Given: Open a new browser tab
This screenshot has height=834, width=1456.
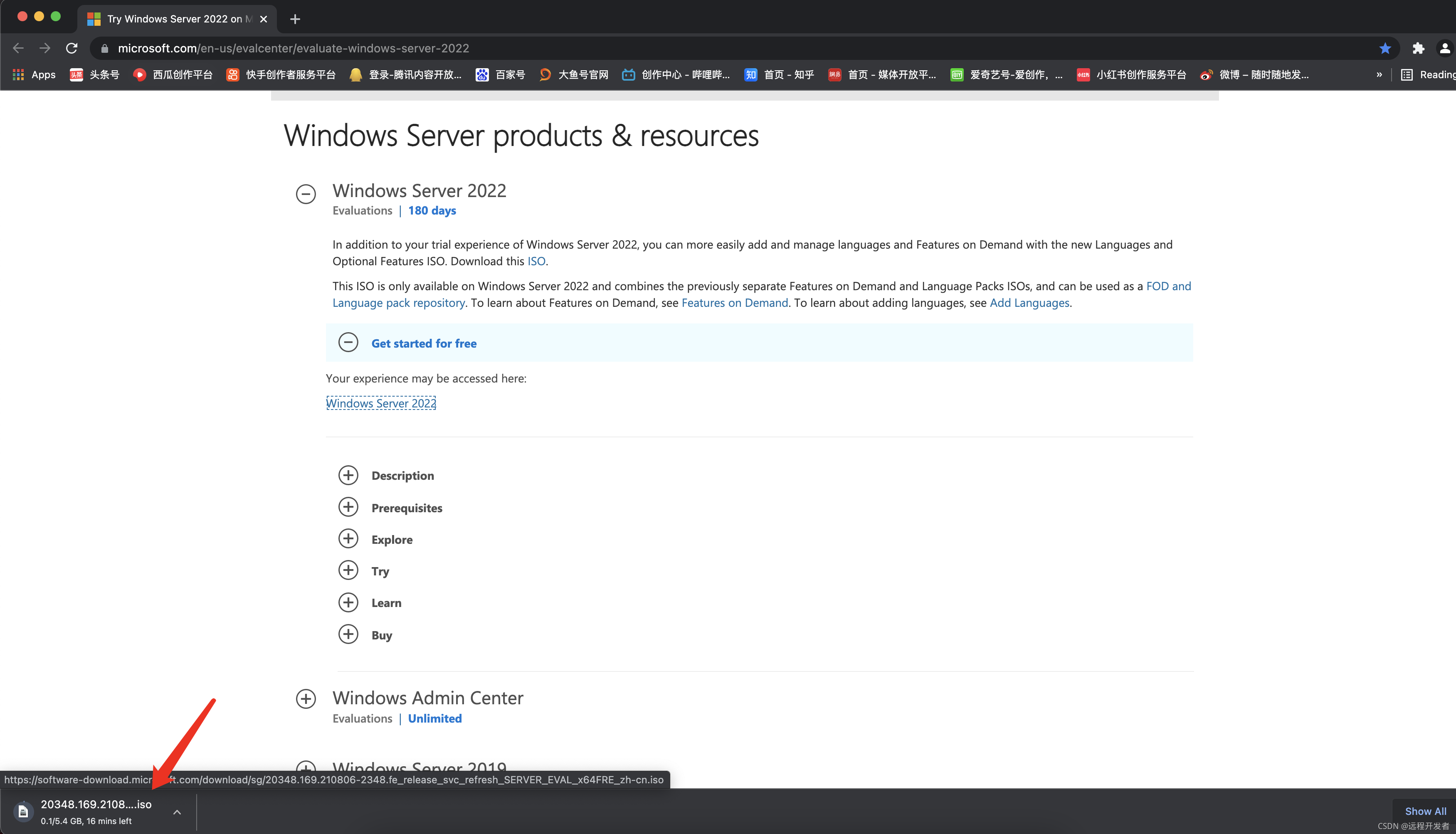Looking at the screenshot, I should pos(295,19).
